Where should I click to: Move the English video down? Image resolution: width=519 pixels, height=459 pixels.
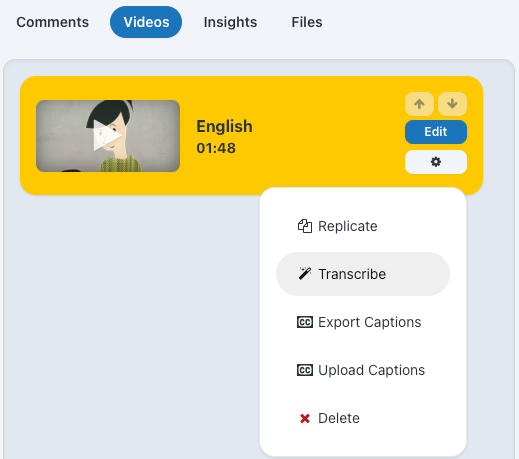click(x=452, y=104)
